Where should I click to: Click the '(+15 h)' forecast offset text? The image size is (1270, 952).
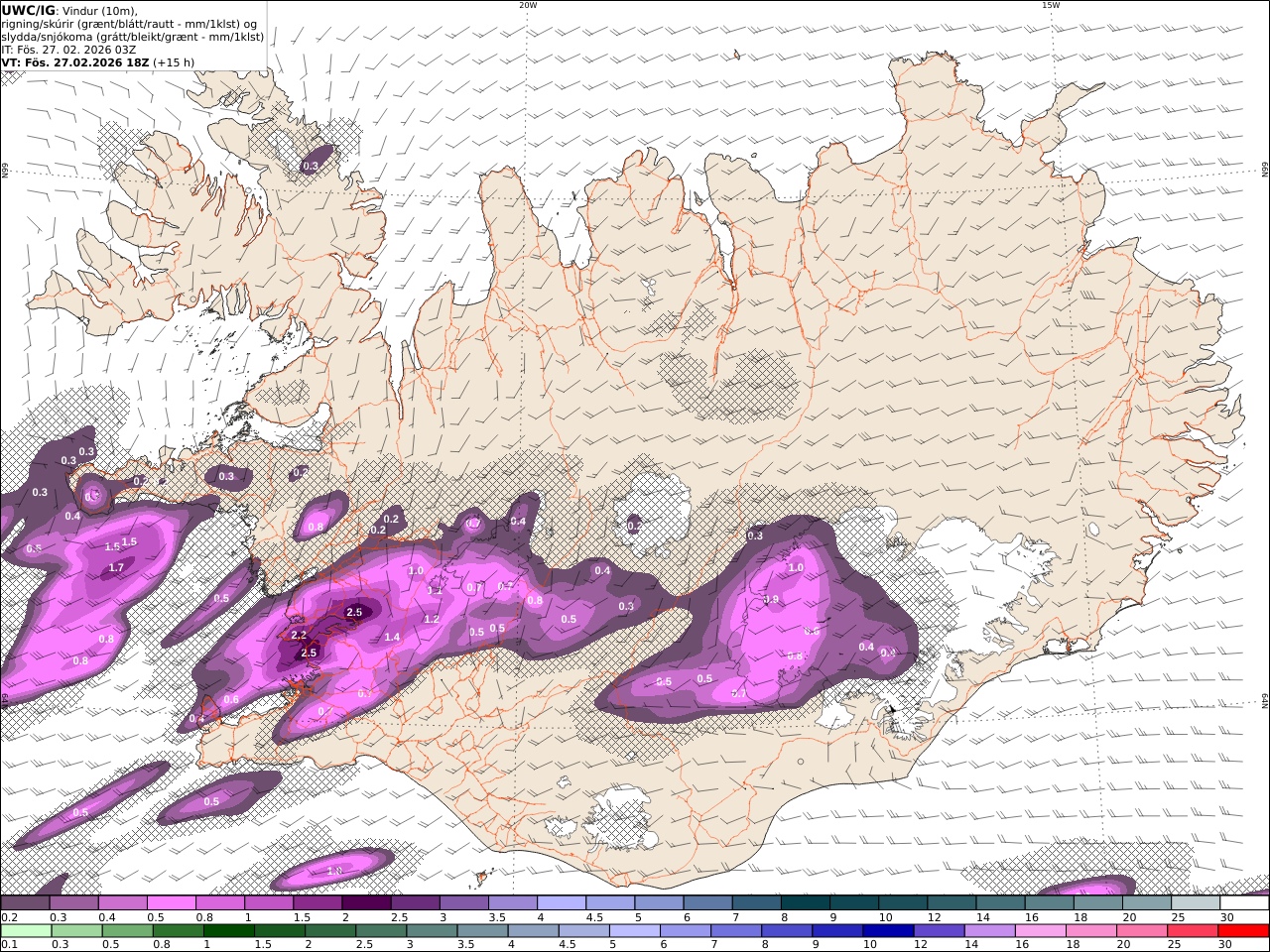pos(174,61)
